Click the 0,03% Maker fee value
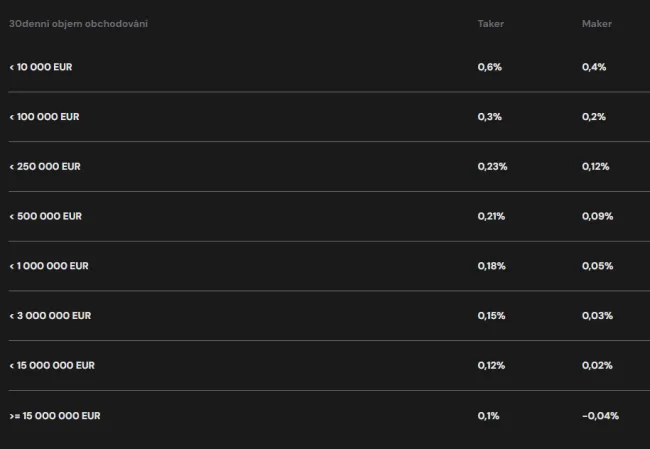Image resolution: width=650 pixels, height=449 pixels. (x=597, y=316)
